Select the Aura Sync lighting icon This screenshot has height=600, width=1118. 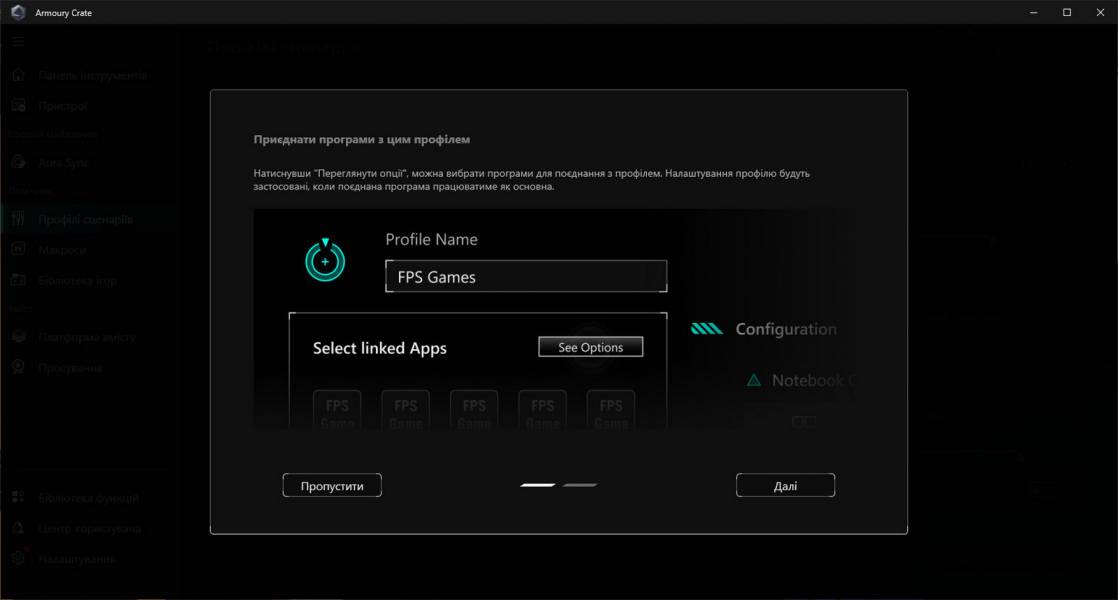tap(18, 162)
